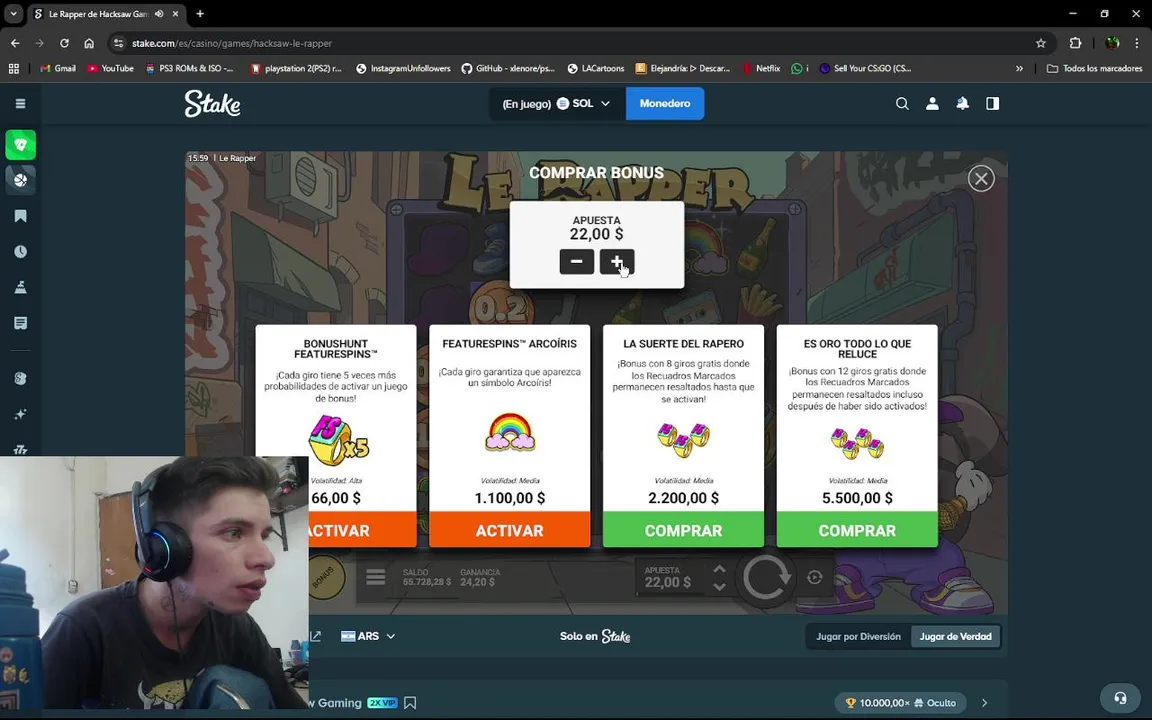Viewport: 1152px width, 720px height.
Task: Bookmark this page with star icon
Action: coord(1040,43)
